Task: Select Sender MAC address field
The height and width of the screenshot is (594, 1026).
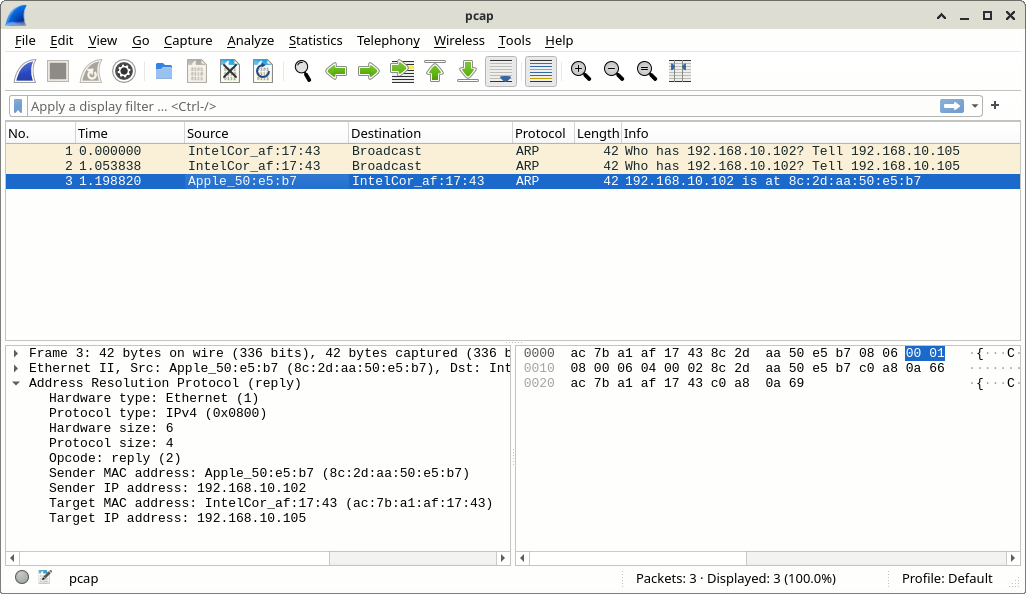Action: (x=259, y=474)
